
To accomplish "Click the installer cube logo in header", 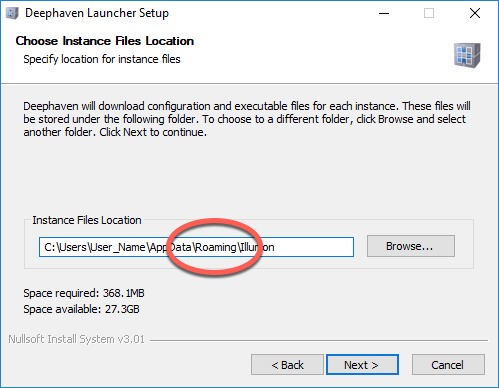I will click(x=467, y=55).
